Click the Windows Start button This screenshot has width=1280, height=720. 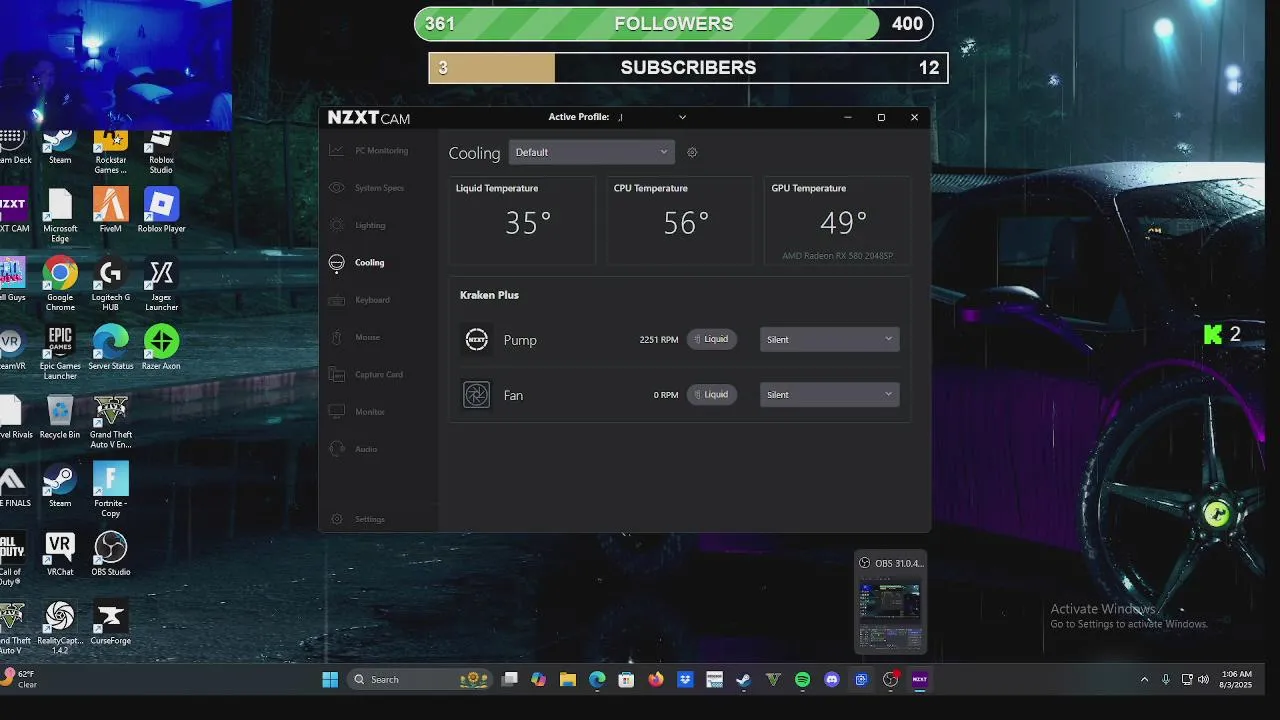click(330, 680)
